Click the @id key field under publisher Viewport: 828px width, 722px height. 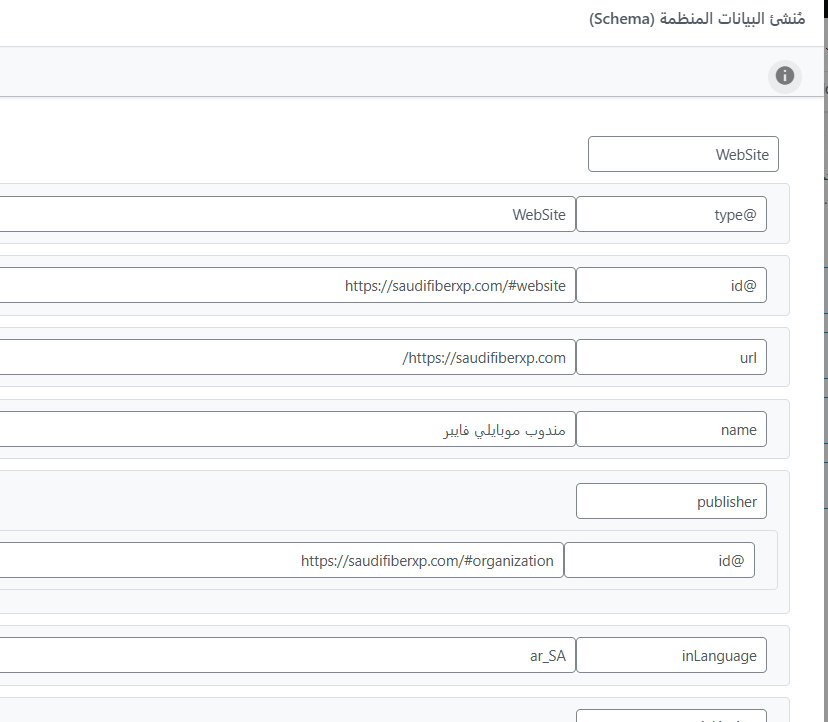click(659, 560)
